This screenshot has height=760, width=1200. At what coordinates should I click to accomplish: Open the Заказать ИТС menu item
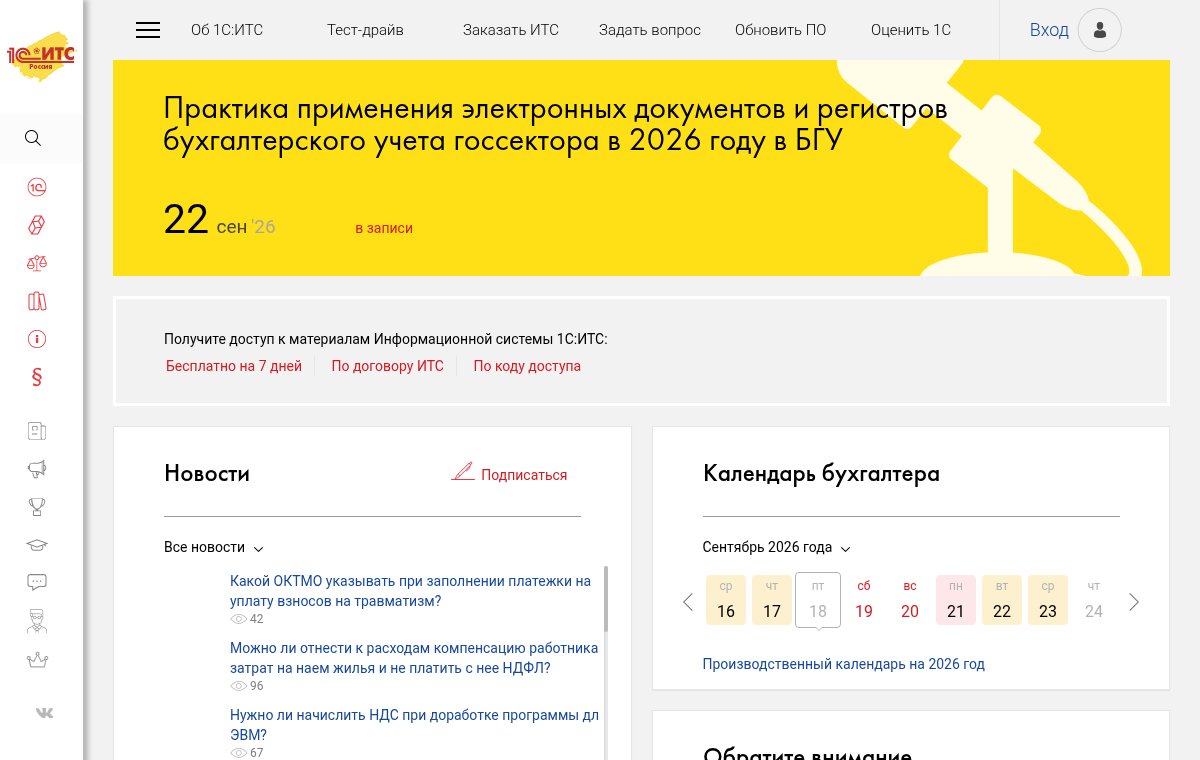(511, 30)
